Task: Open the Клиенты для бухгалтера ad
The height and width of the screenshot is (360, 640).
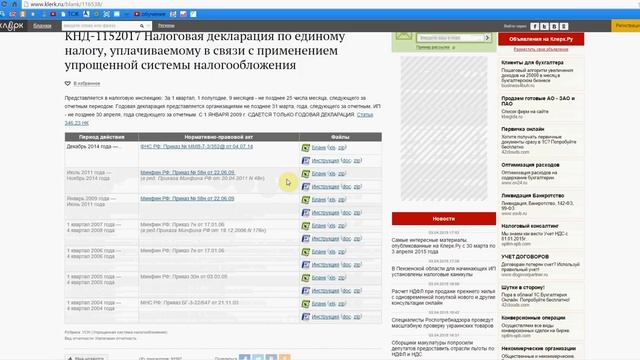Action: [x=532, y=62]
